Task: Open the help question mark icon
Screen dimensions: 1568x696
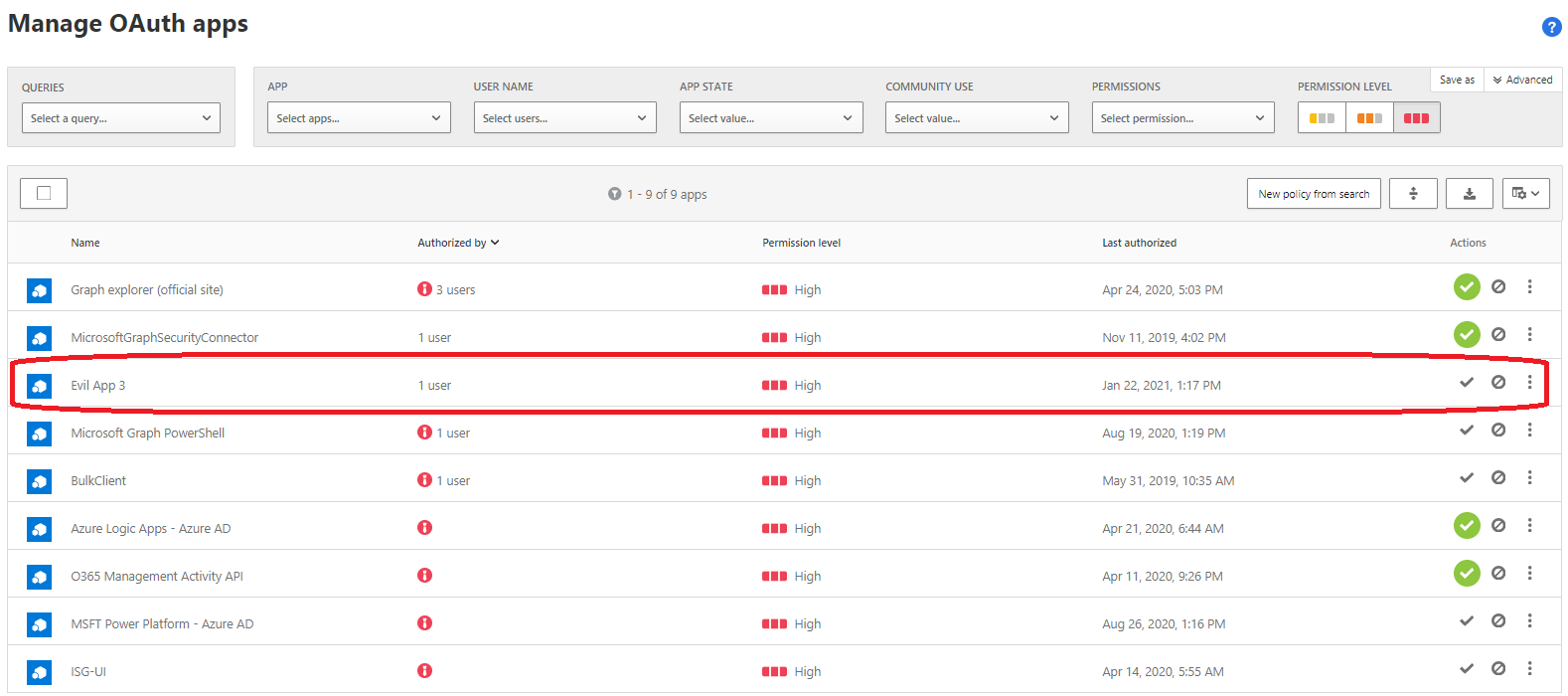Action: [1551, 27]
